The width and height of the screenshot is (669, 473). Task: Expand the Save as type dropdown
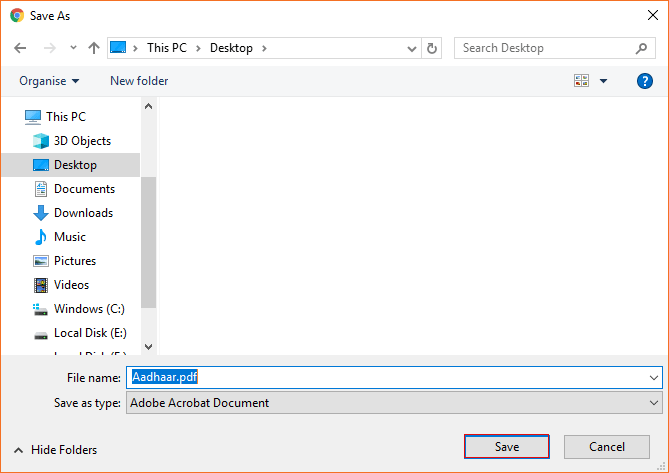coord(394,403)
